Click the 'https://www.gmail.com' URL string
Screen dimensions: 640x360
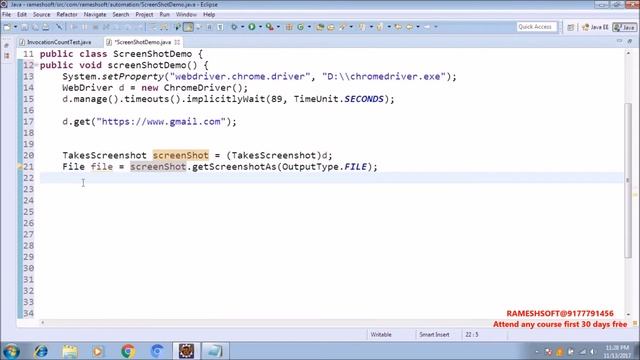161,122
